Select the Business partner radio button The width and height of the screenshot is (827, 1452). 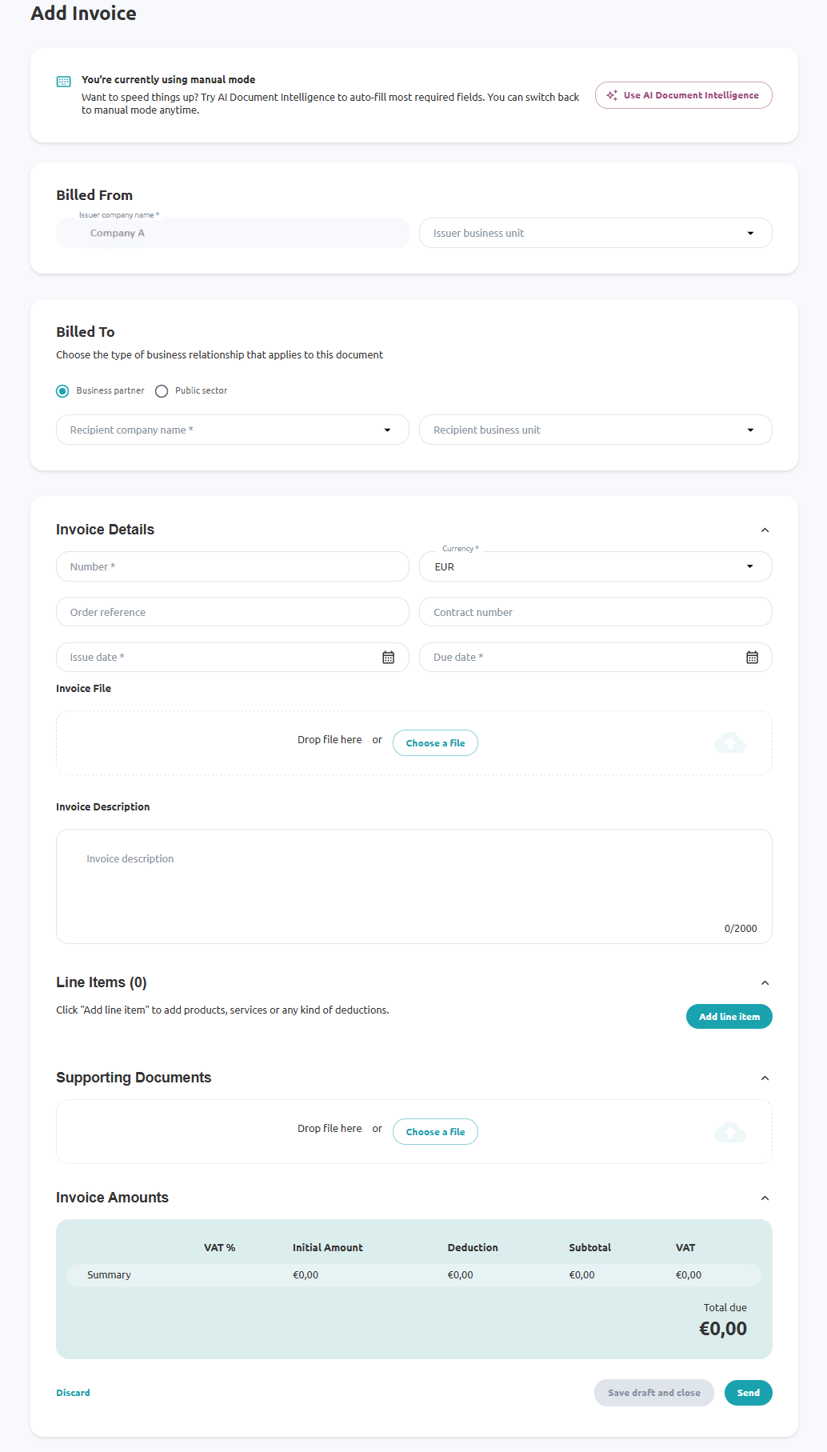63,391
